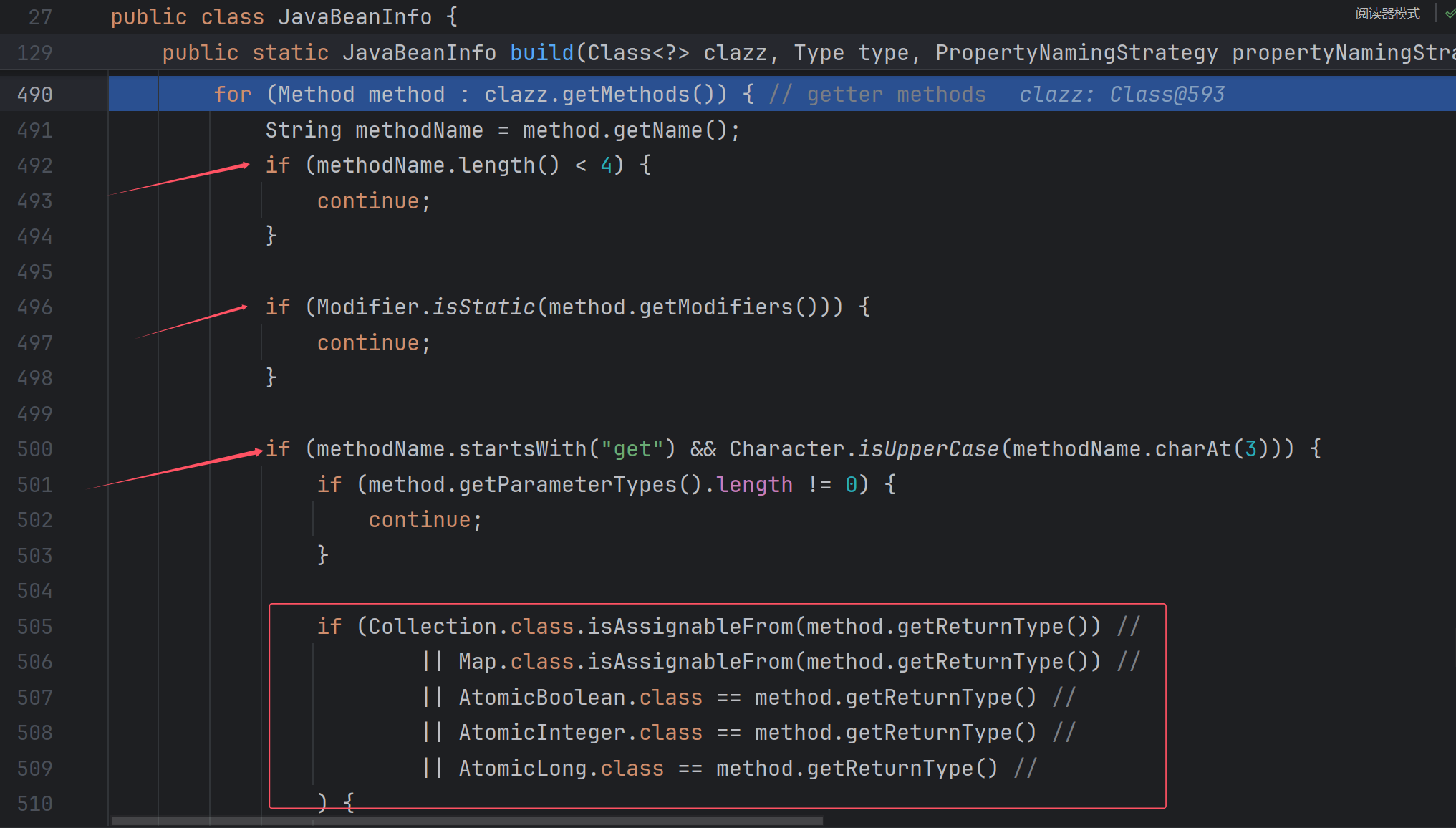Click gutter line number 490

35,95
